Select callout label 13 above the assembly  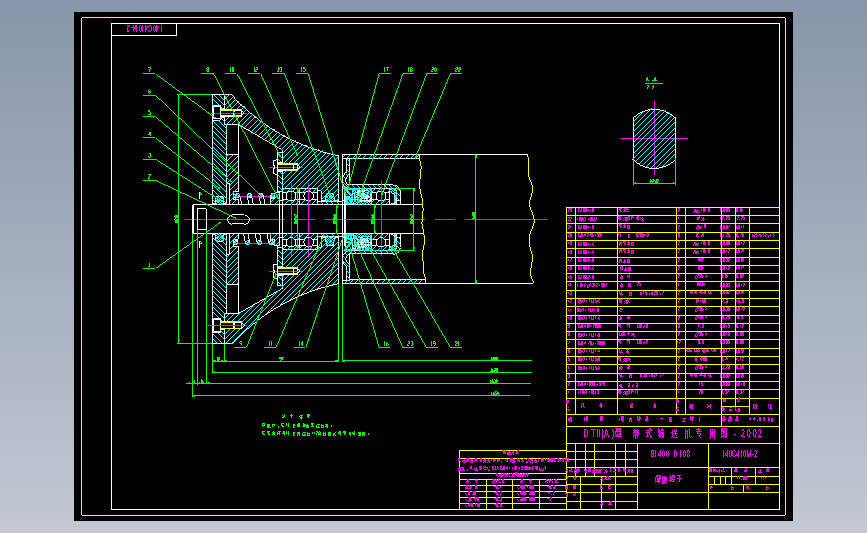click(279, 70)
